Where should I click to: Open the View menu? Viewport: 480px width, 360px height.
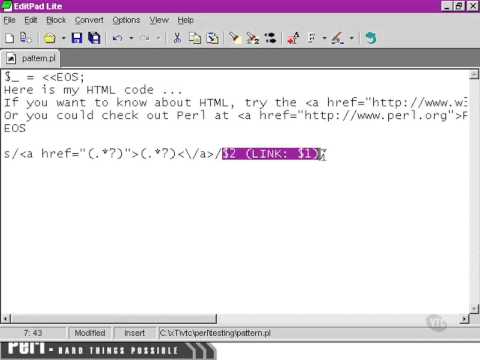coord(159,20)
